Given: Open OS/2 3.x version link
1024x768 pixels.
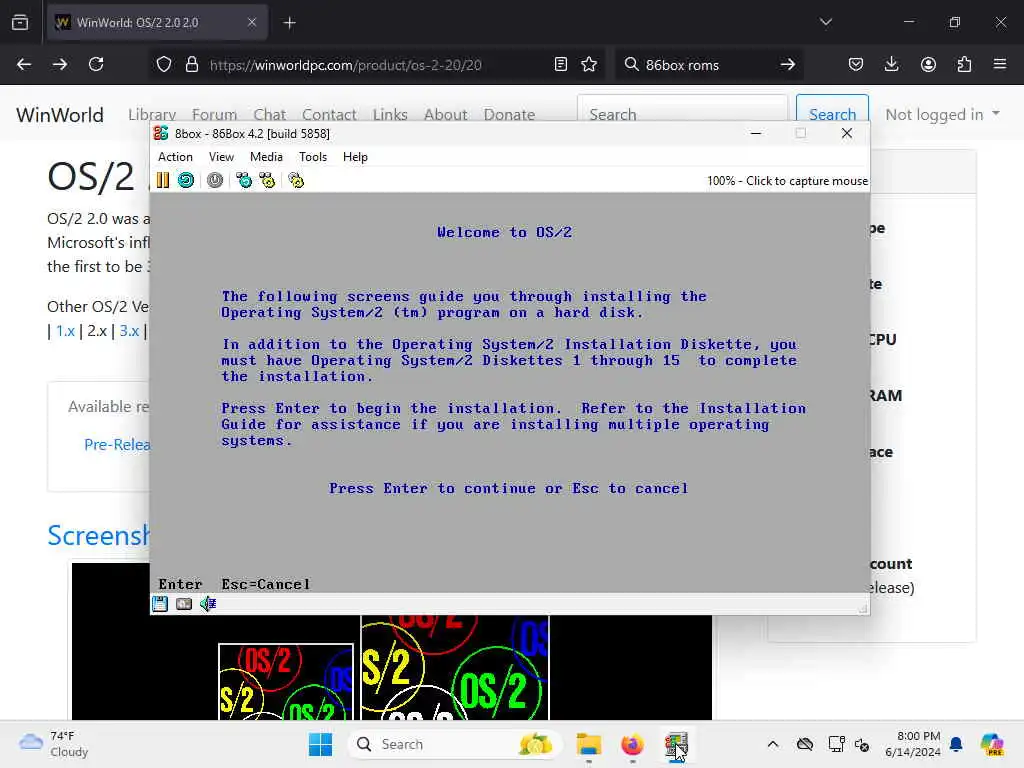Looking at the screenshot, I should pos(129,331).
